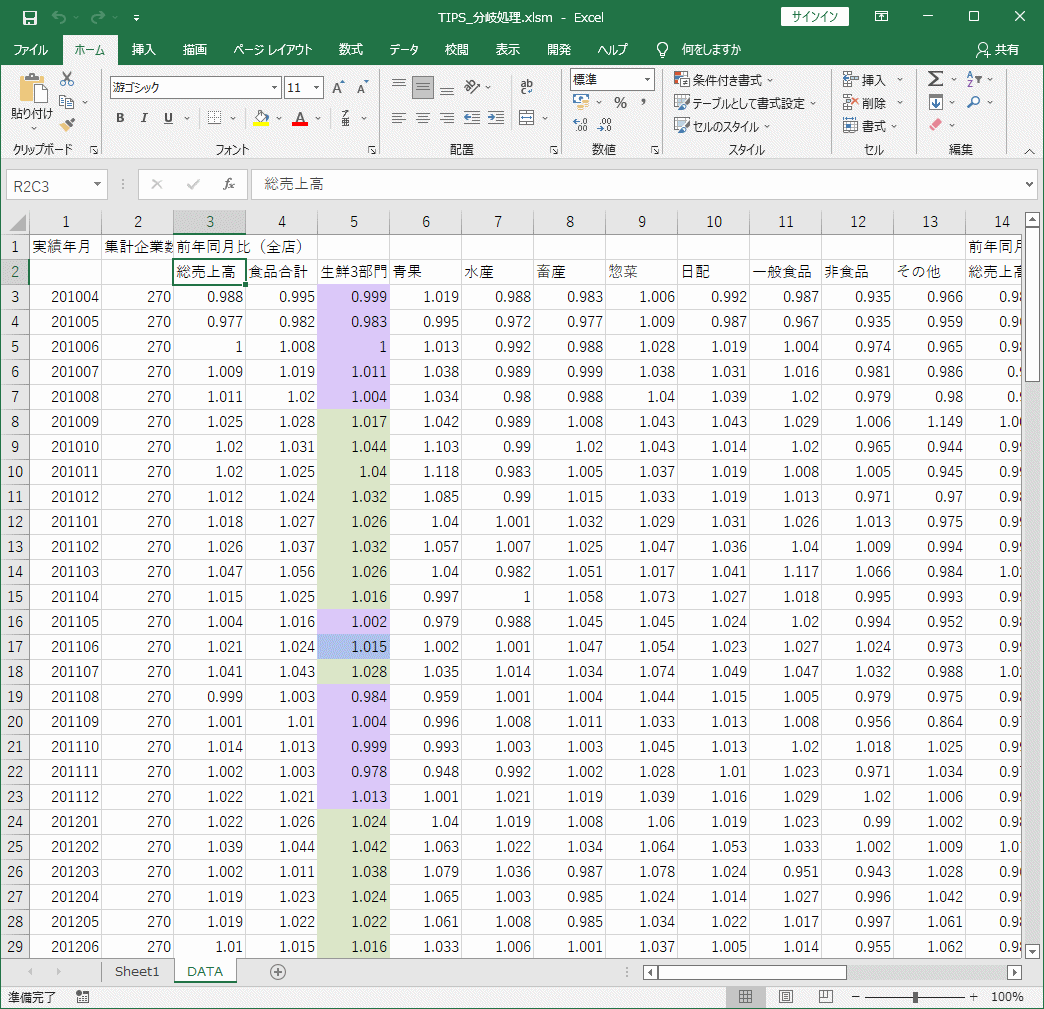Open セルのスタイル dropdown

722,126
